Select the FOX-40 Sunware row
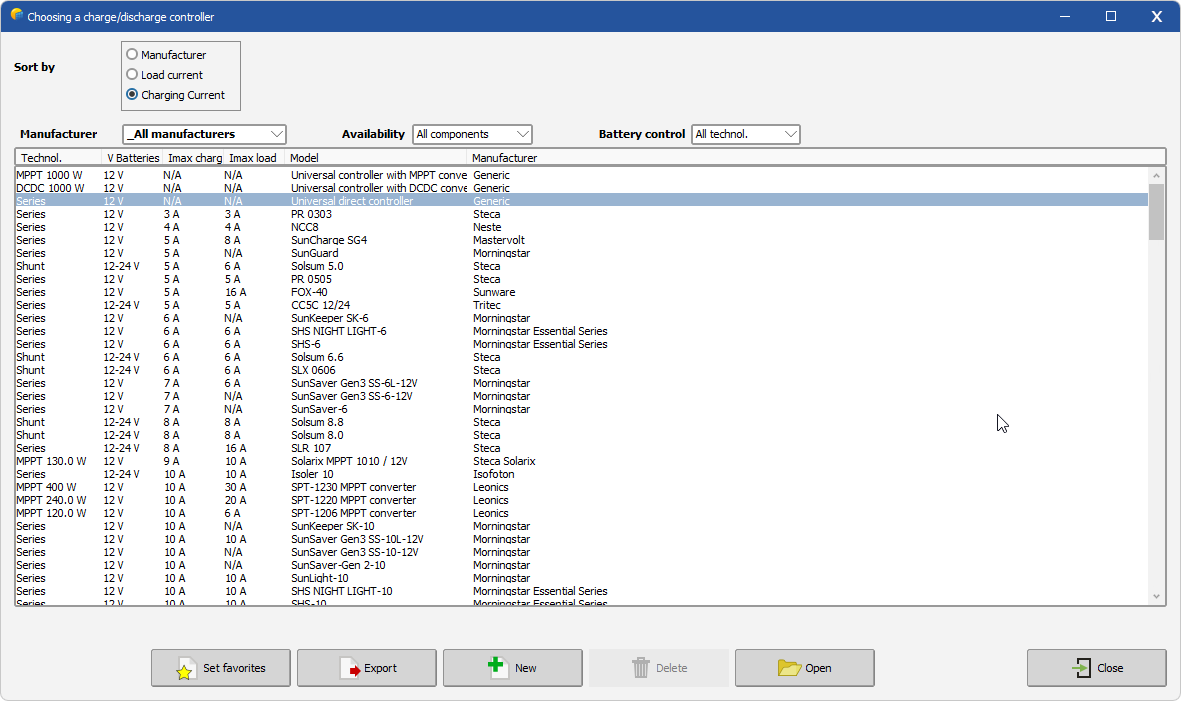Screen dimensions: 1181x701 [581, 292]
